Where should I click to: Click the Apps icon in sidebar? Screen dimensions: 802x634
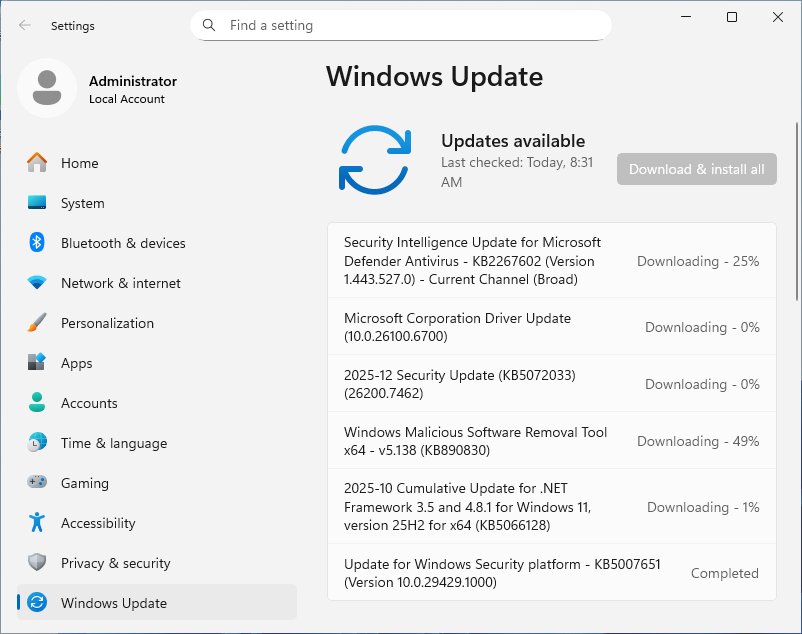[x=37, y=363]
